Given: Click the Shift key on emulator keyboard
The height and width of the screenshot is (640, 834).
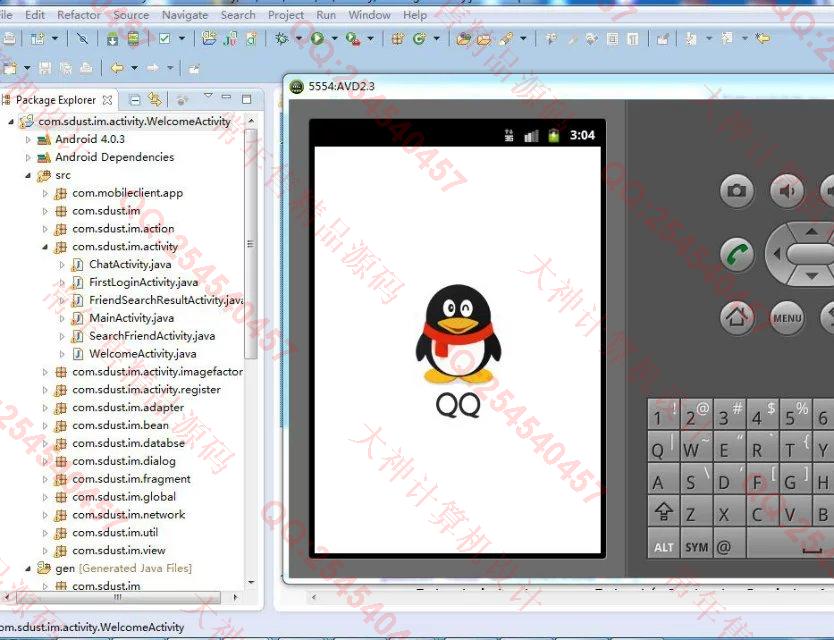Looking at the screenshot, I should (x=663, y=512).
